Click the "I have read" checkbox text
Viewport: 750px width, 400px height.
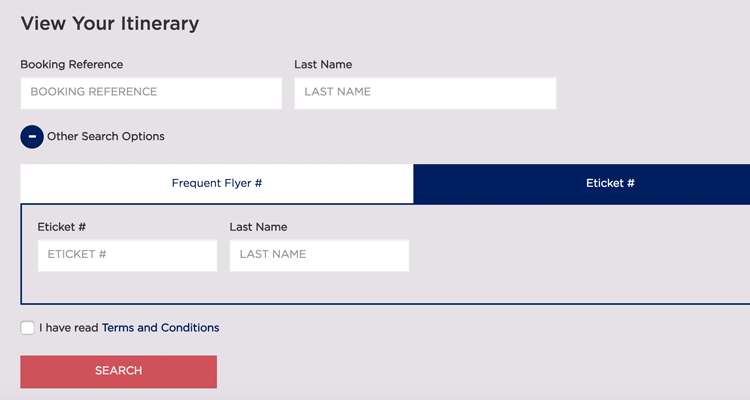click(x=69, y=328)
